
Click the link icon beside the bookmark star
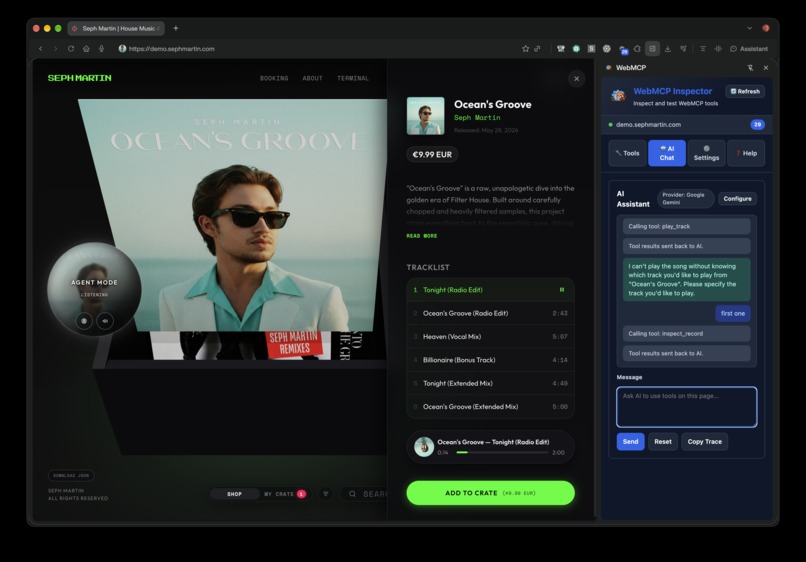pos(537,49)
